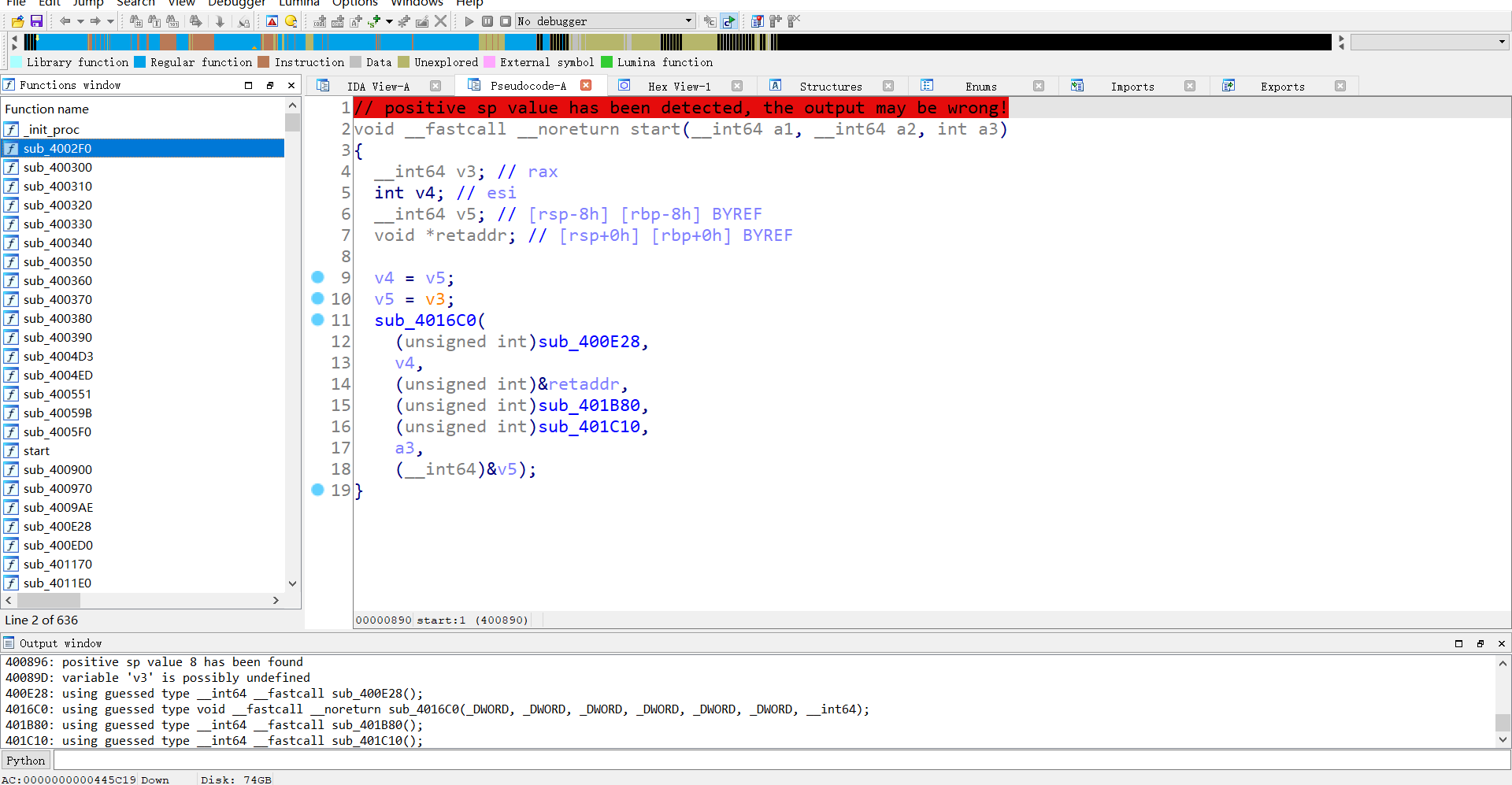
Task: Undefine an item using the X icon
Action: [441, 21]
